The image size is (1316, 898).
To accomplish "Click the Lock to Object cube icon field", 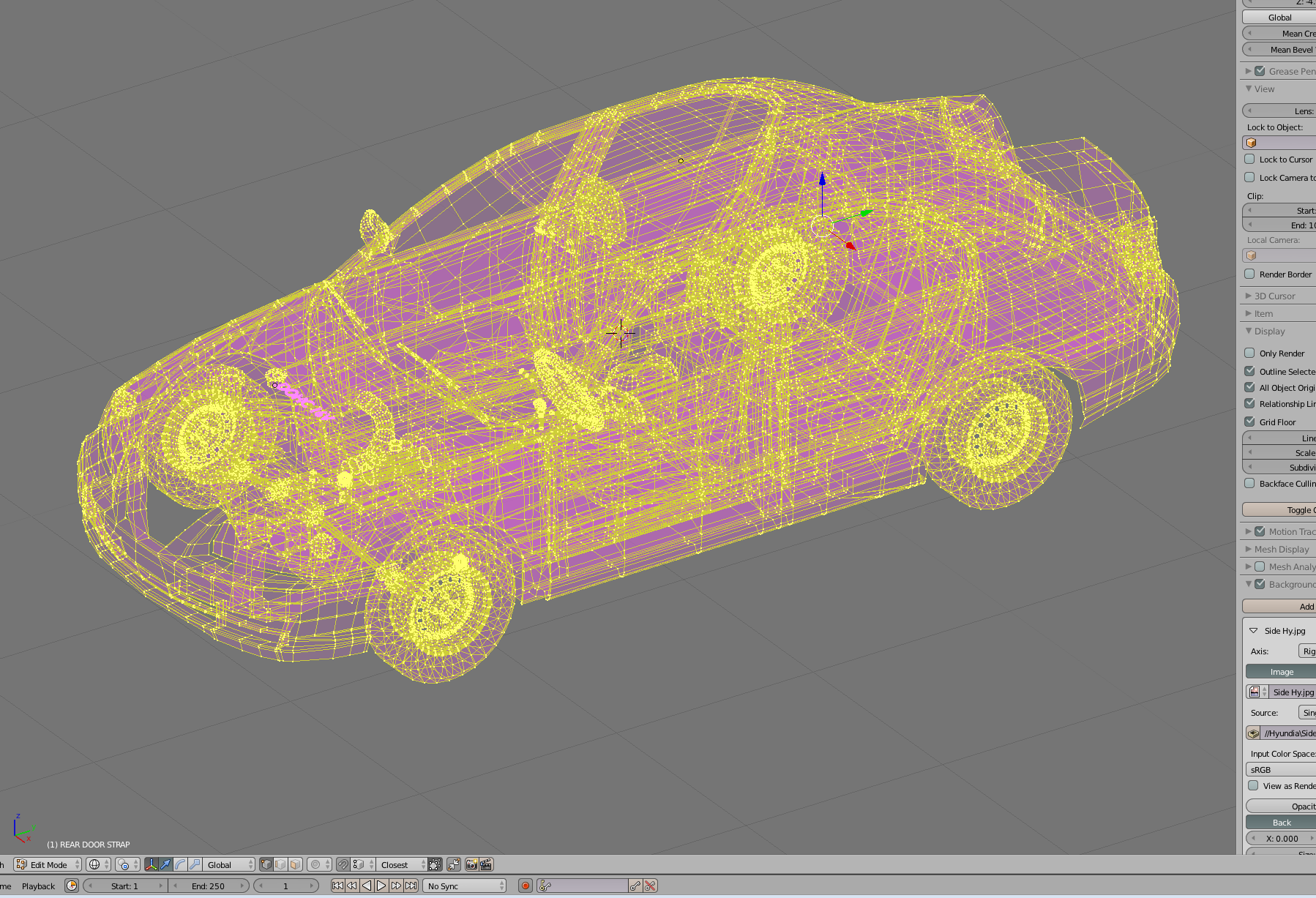I will (x=1279, y=143).
